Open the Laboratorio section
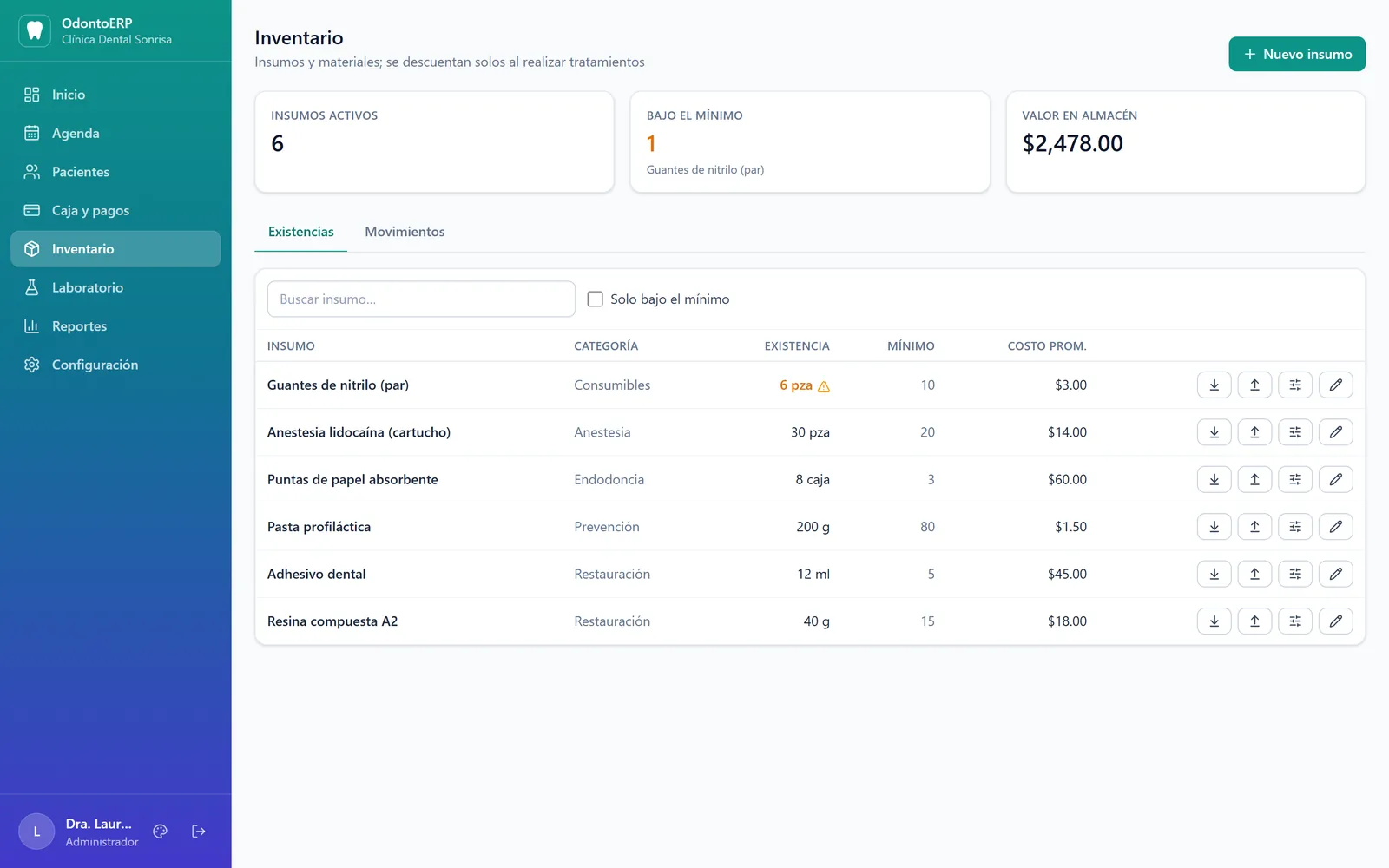This screenshot has width=1389, height=868. pyautogui.click(x=115, y=287)
